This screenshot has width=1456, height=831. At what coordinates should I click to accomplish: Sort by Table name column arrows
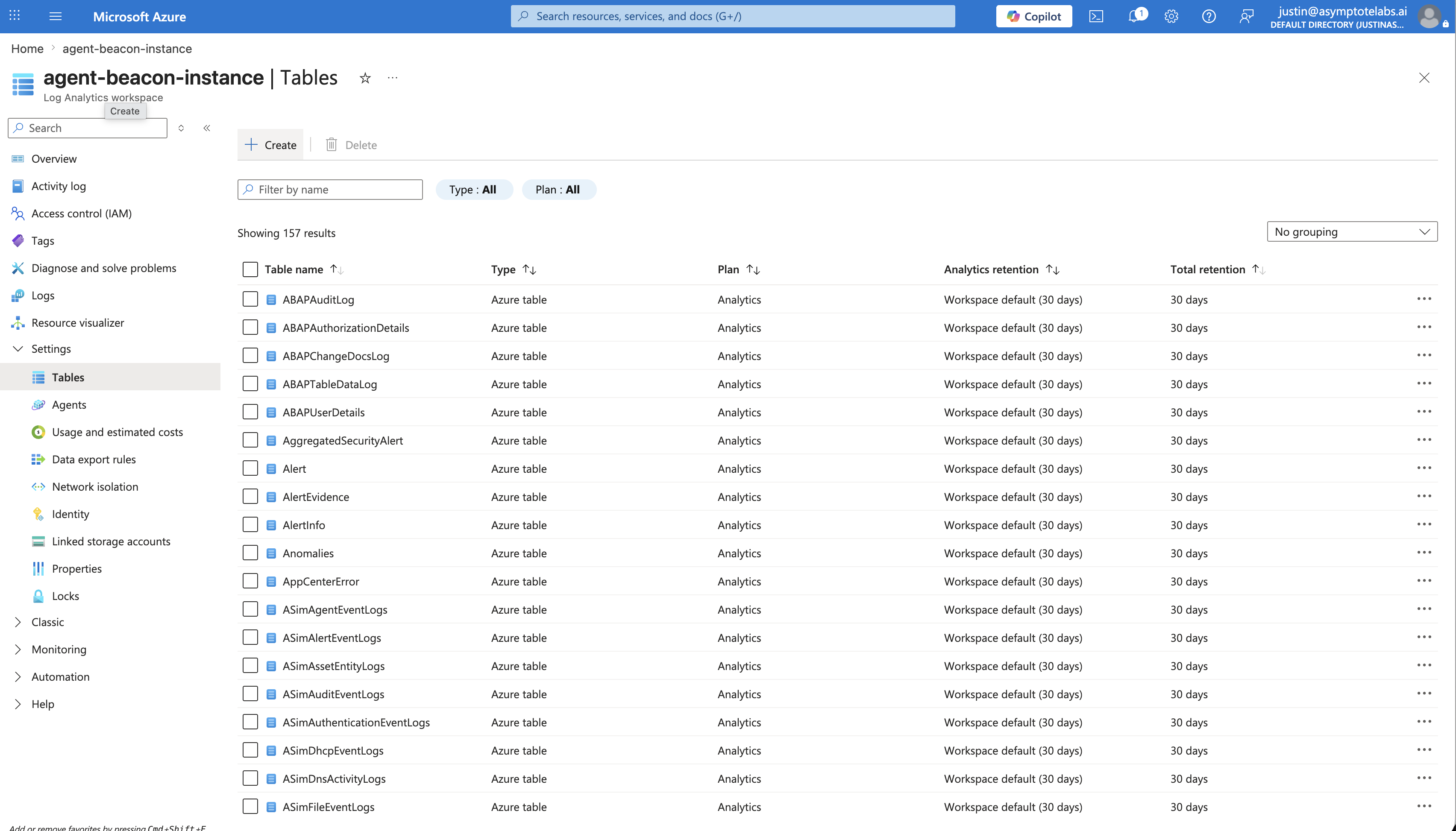(x=336, y=269)
